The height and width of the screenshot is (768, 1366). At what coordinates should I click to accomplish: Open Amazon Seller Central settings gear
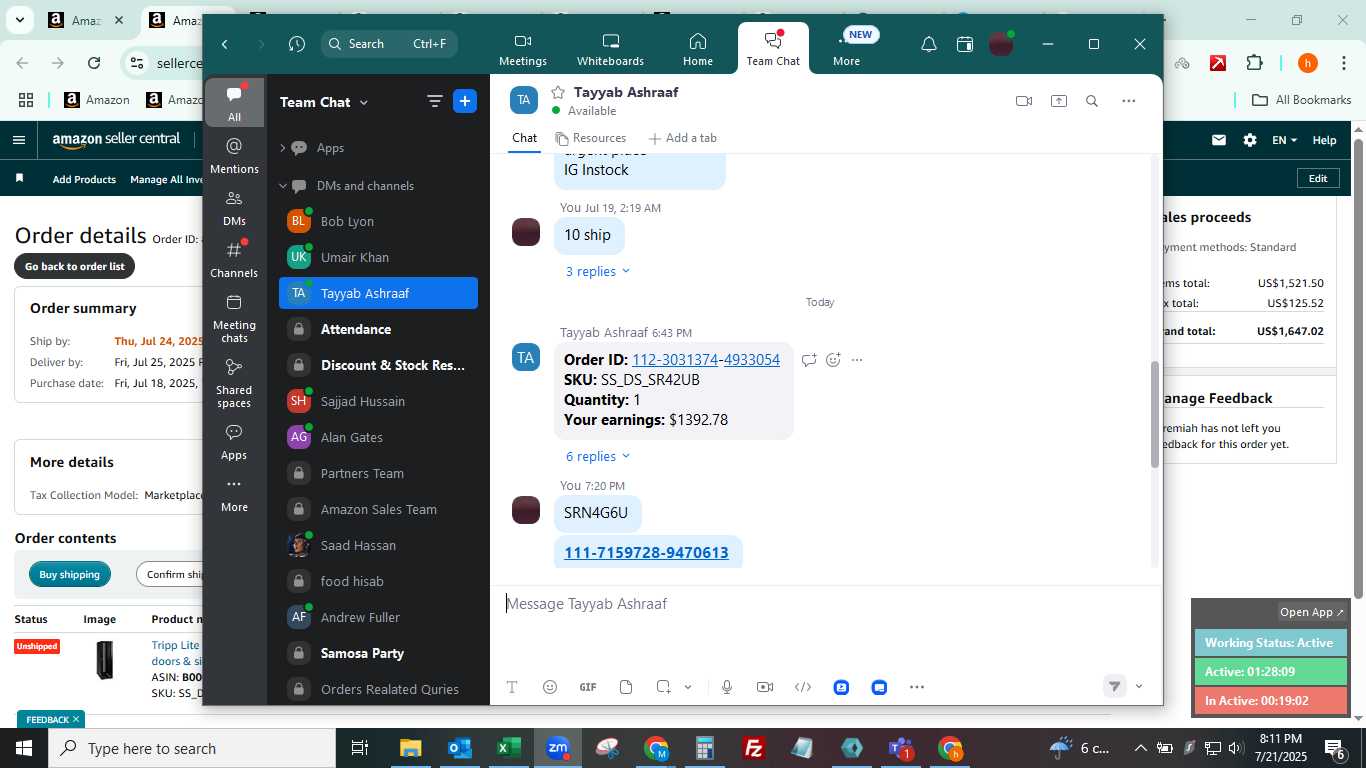click(1250, 140)
